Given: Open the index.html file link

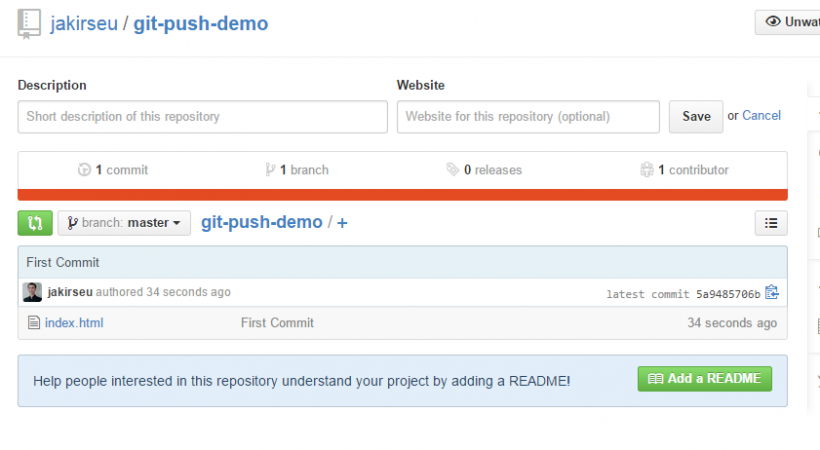Looking at the screenshot, I should [74, 323].
